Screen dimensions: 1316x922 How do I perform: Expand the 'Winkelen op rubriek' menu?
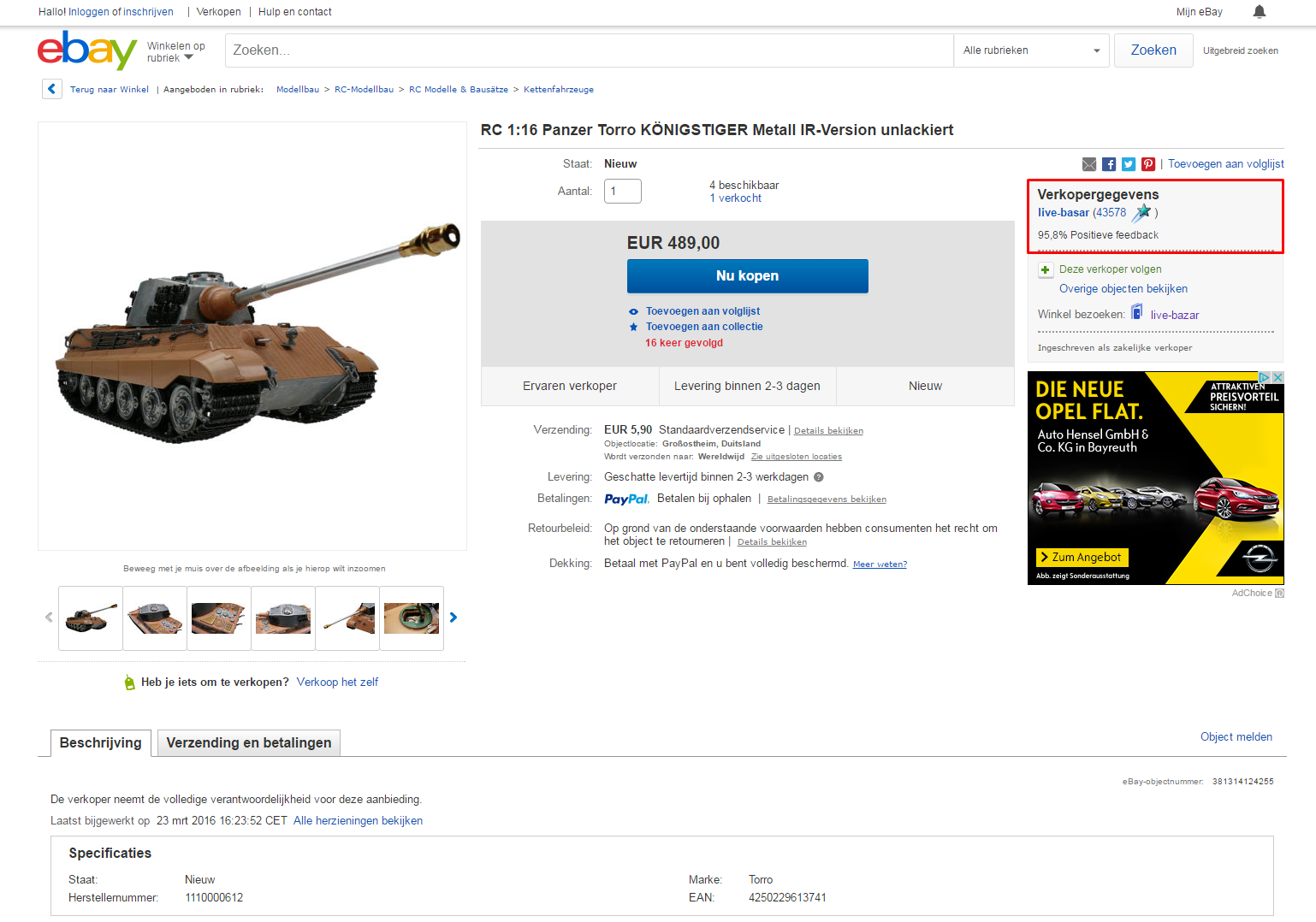tap(176, 52)
